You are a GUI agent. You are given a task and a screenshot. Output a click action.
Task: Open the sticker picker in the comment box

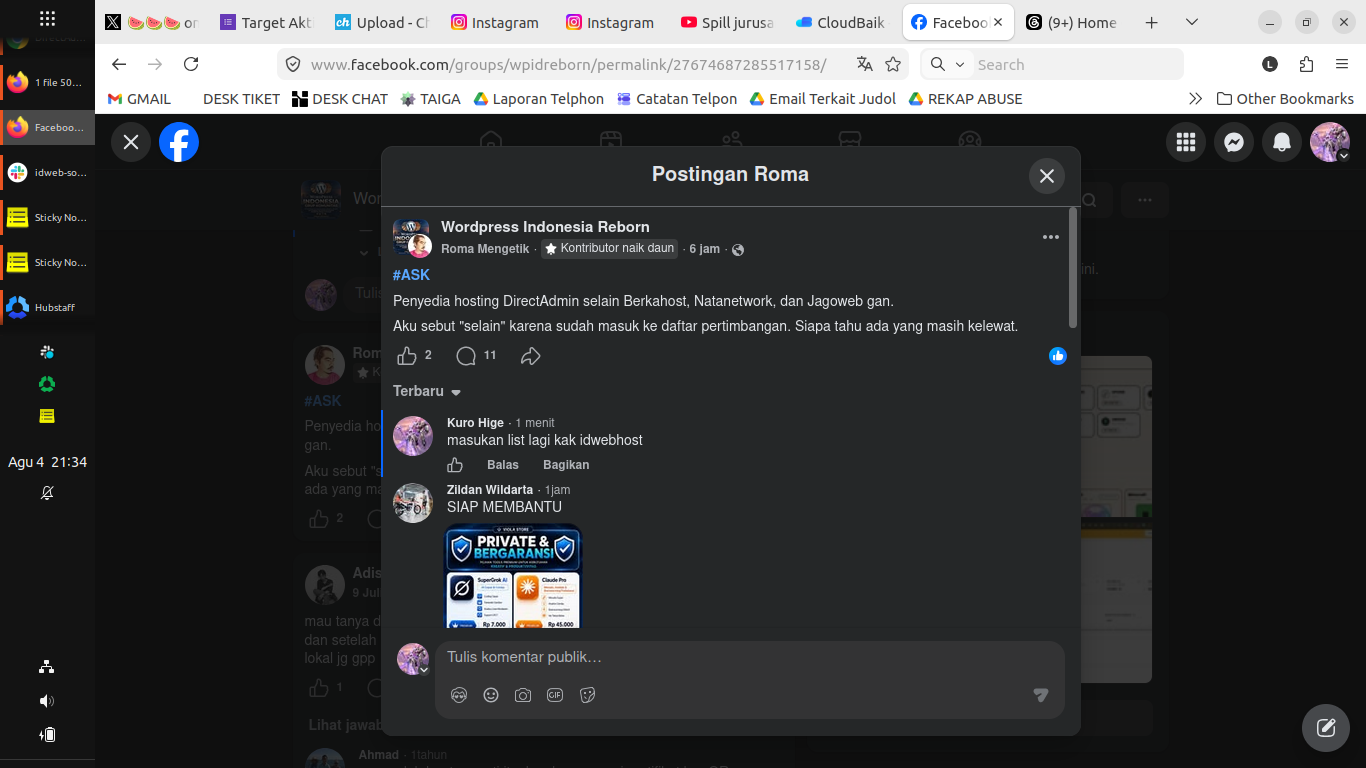pos(587,695)
